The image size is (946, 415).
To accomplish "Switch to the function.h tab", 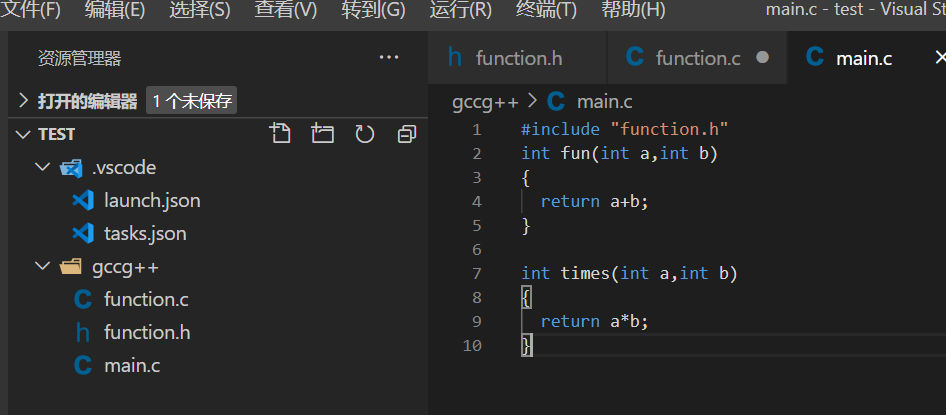I will (517, 57).
